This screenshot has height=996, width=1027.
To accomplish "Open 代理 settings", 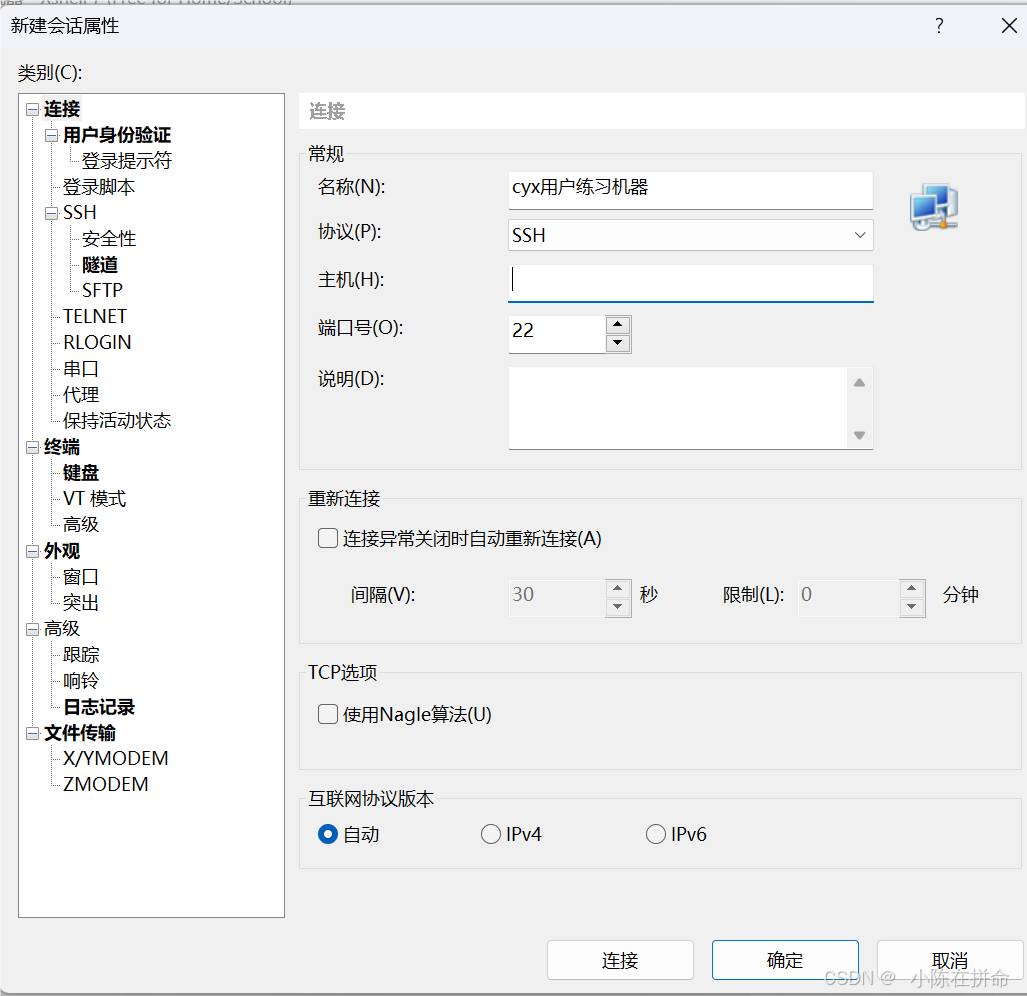I will click(81, 395).
